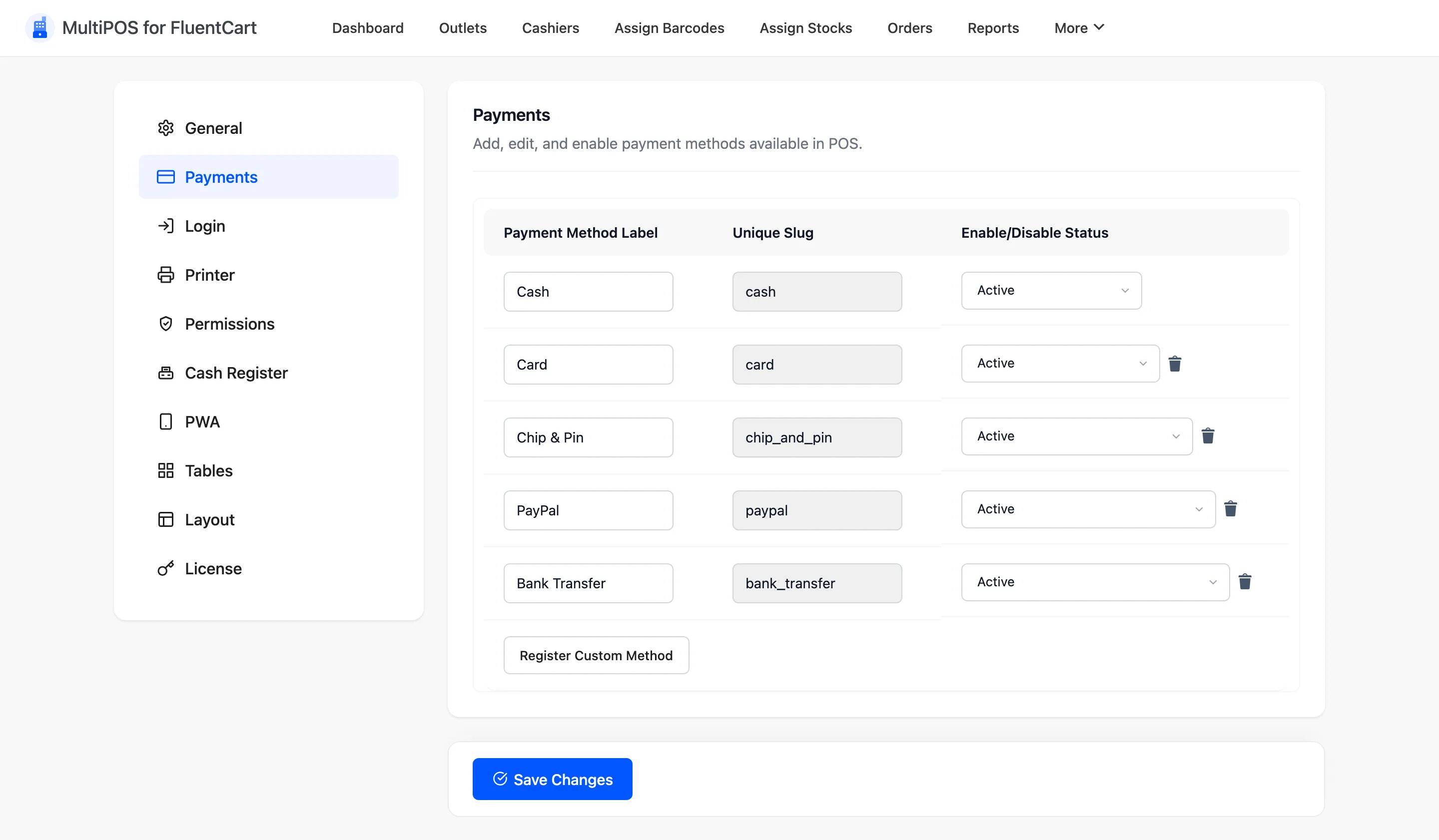
Task: Open the Outlets nav item
Action: [463, 28]
